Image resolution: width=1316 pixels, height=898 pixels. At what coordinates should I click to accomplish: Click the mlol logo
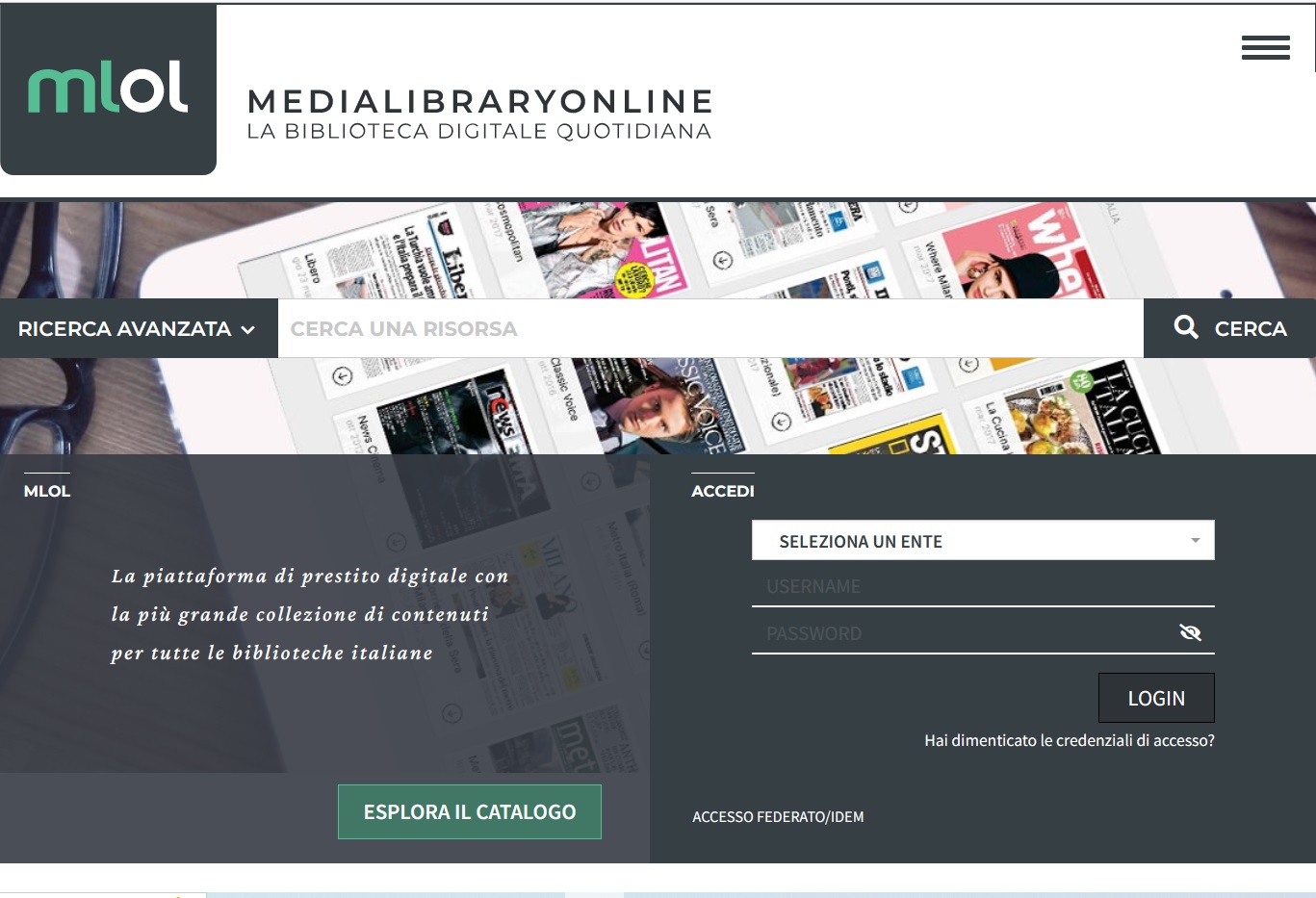coord(108,89)
